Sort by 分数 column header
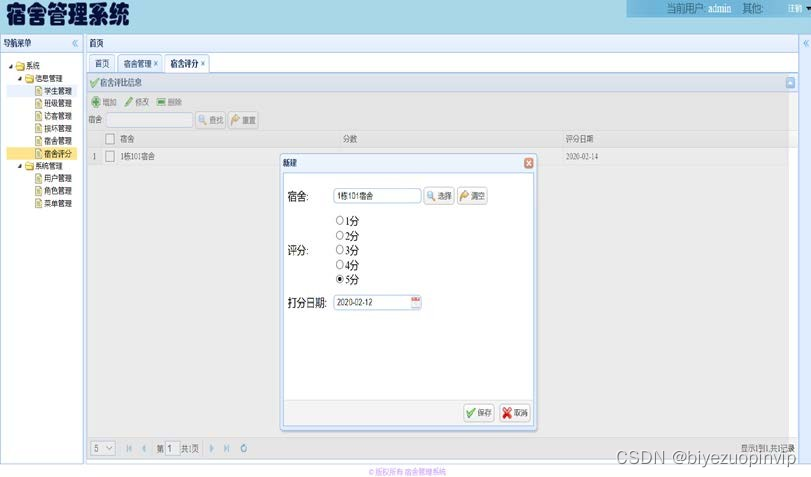The height and width of the screenshot is (477, 811). pos(350,139)
